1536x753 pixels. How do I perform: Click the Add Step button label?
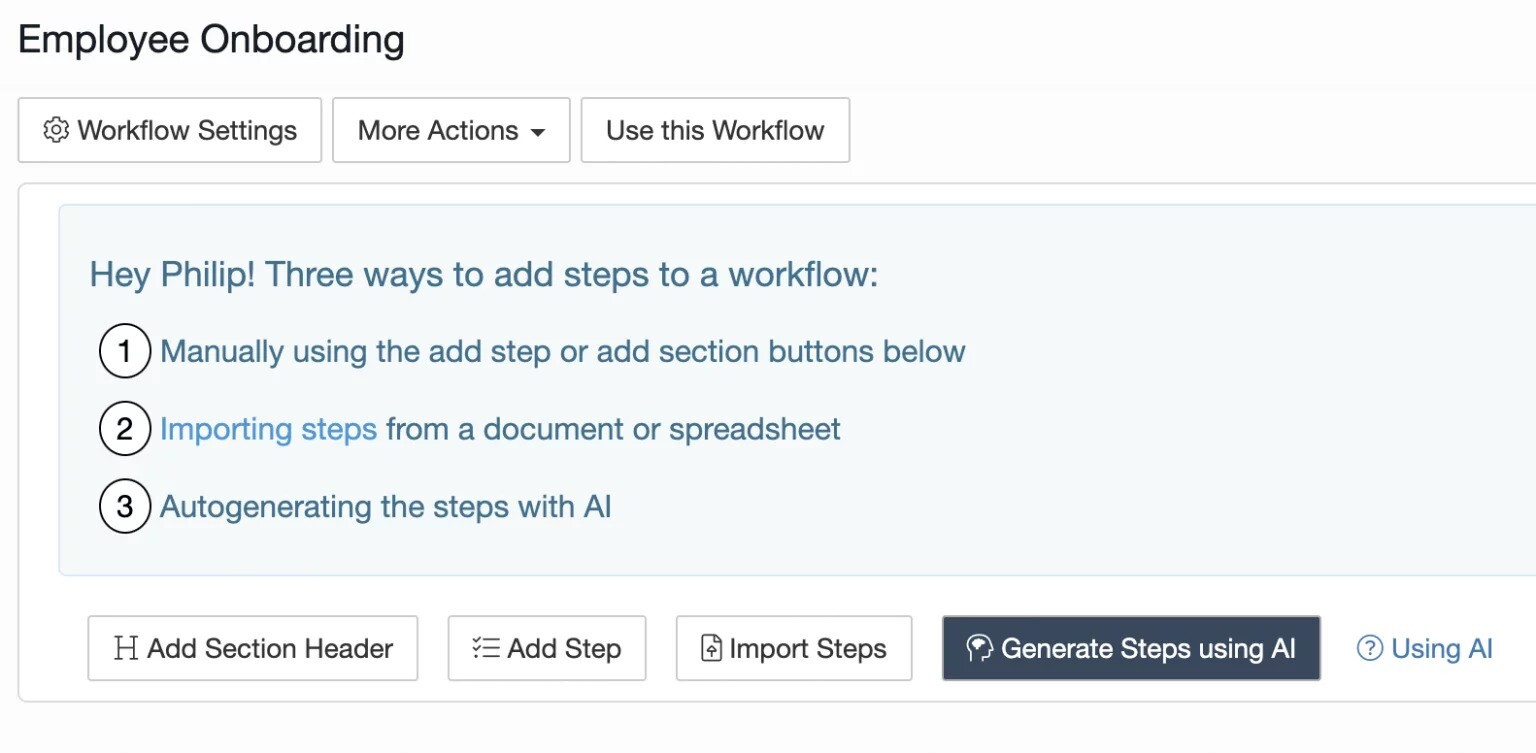tap(564, 649)
